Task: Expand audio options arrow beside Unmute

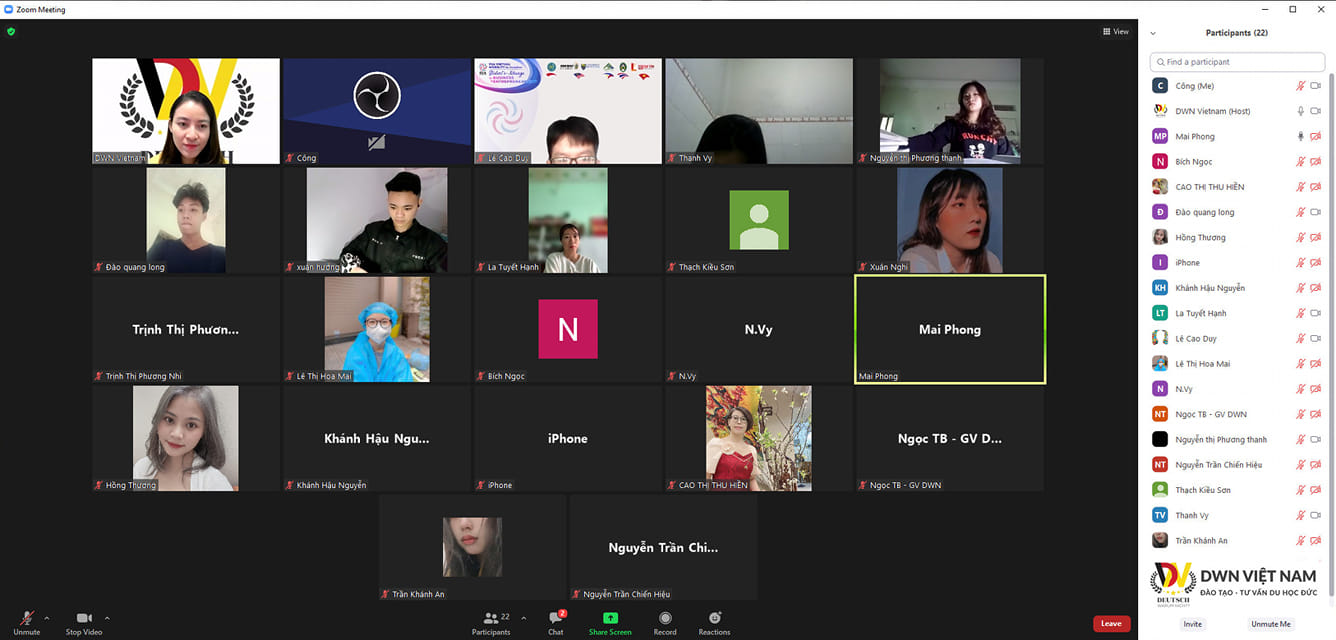Action: coord(47,618)
